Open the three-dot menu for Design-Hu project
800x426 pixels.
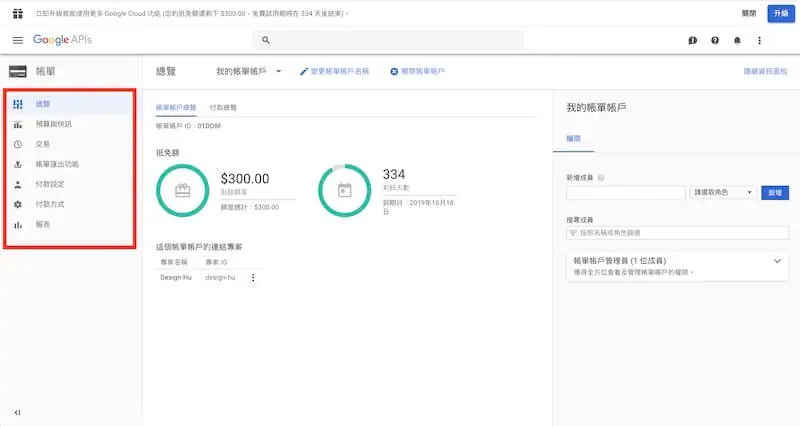click(253, 278)
